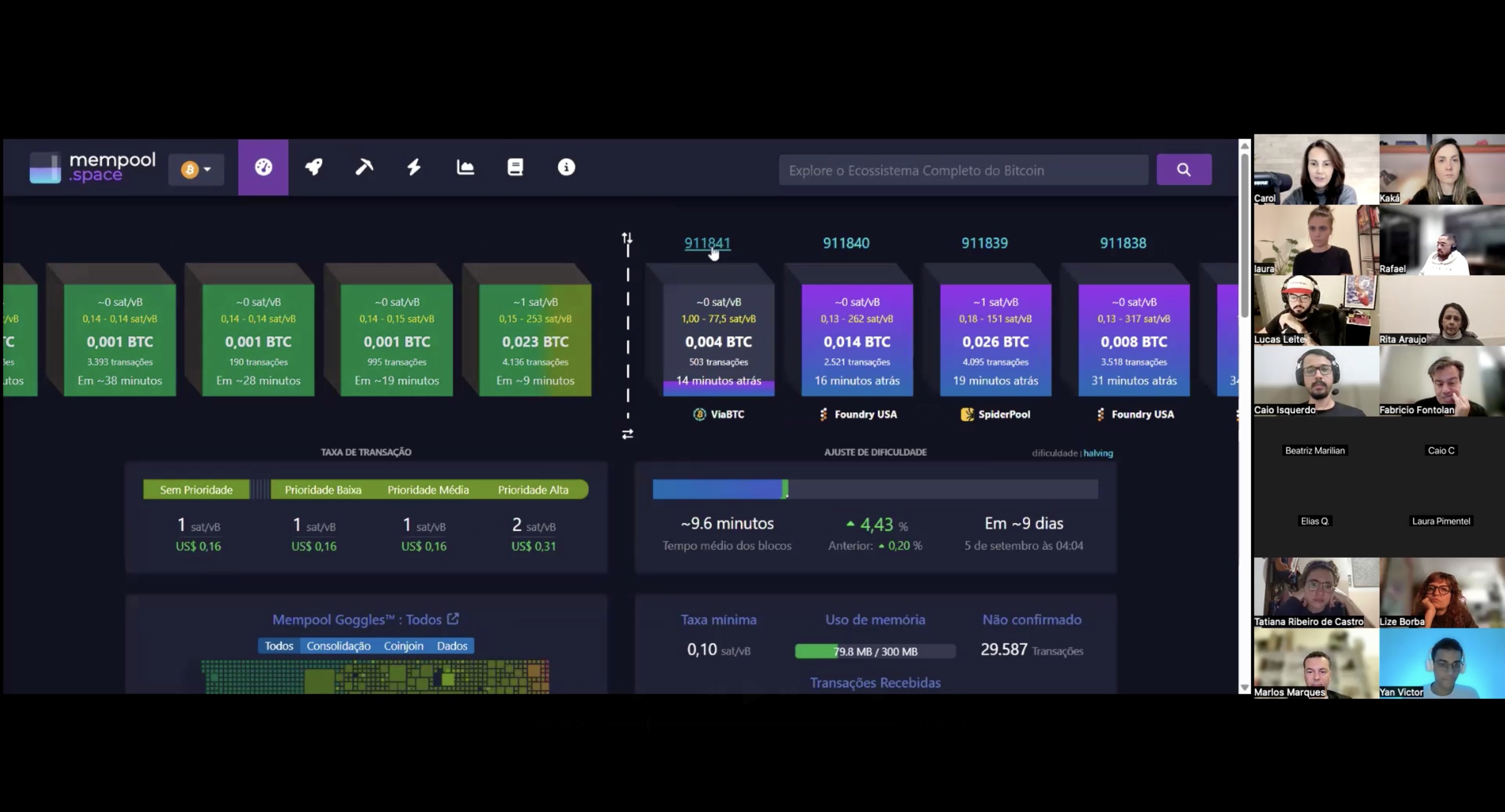Open the Lightning bolt icon

coord(414,168)
